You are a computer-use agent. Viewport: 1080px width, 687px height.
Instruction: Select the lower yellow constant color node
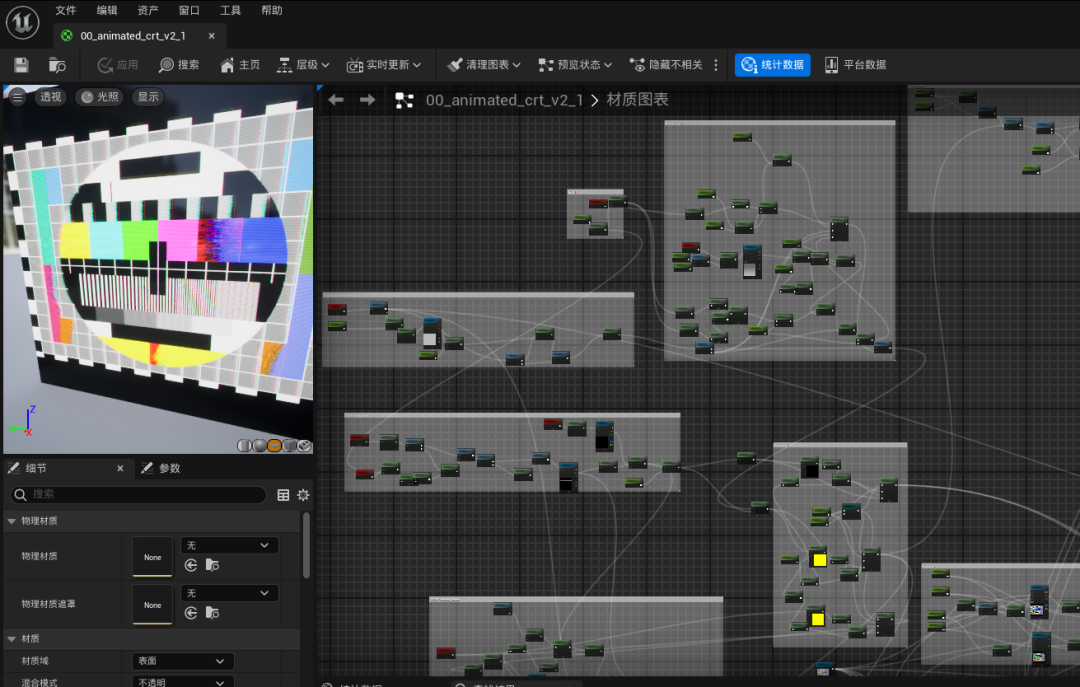pos(818,619)
